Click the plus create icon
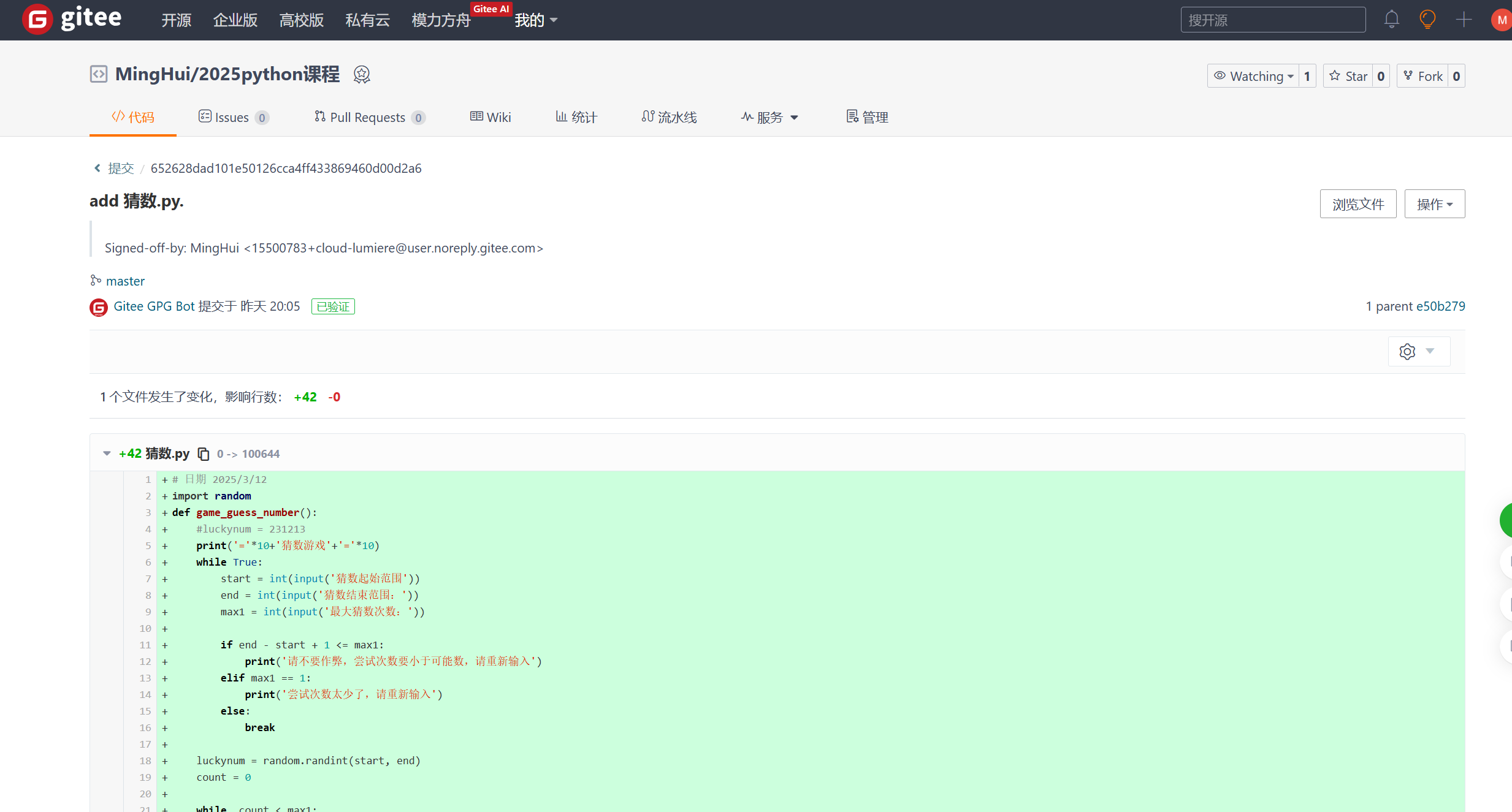1512x812 pixels. point(1464,20)
